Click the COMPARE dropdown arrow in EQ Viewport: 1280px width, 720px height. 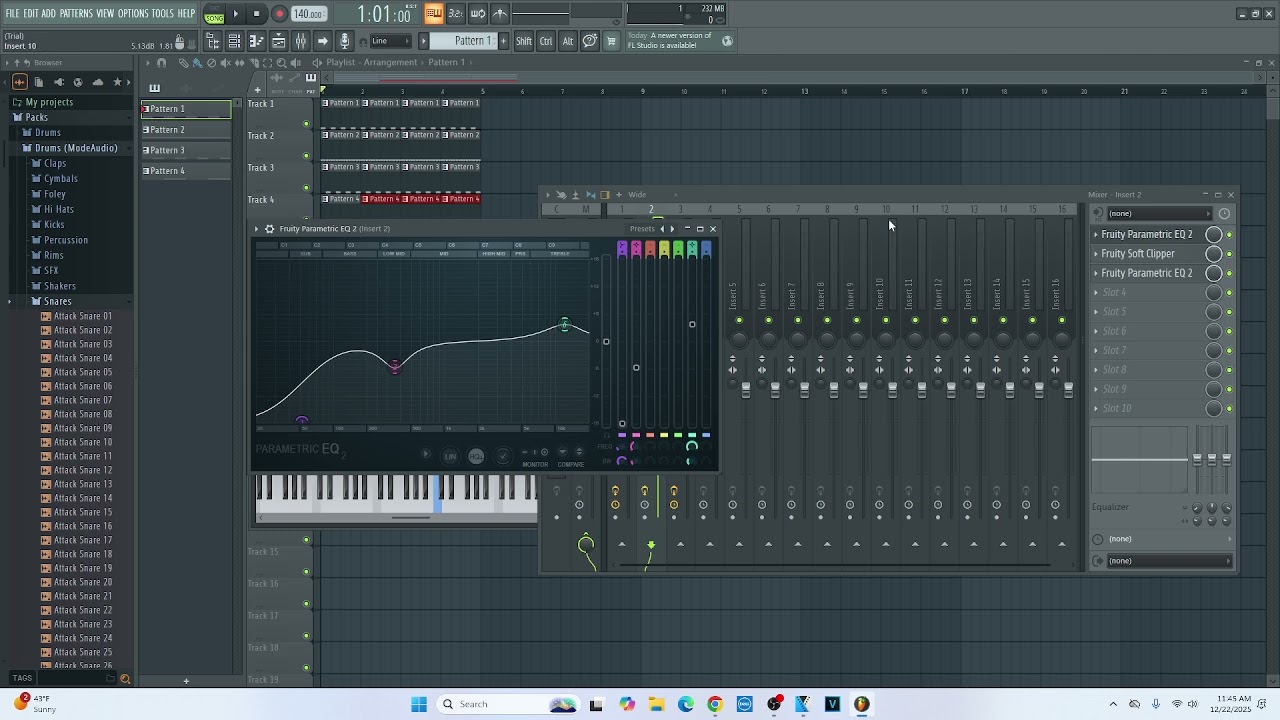point(562,452)
